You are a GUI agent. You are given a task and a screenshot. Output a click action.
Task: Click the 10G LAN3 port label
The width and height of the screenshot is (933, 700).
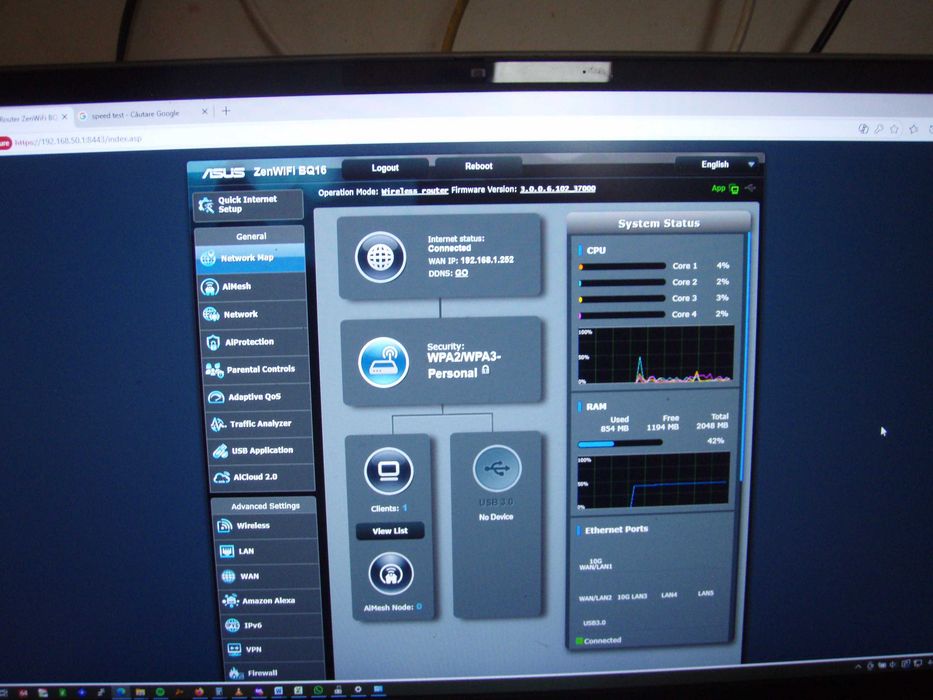point(633,596)
